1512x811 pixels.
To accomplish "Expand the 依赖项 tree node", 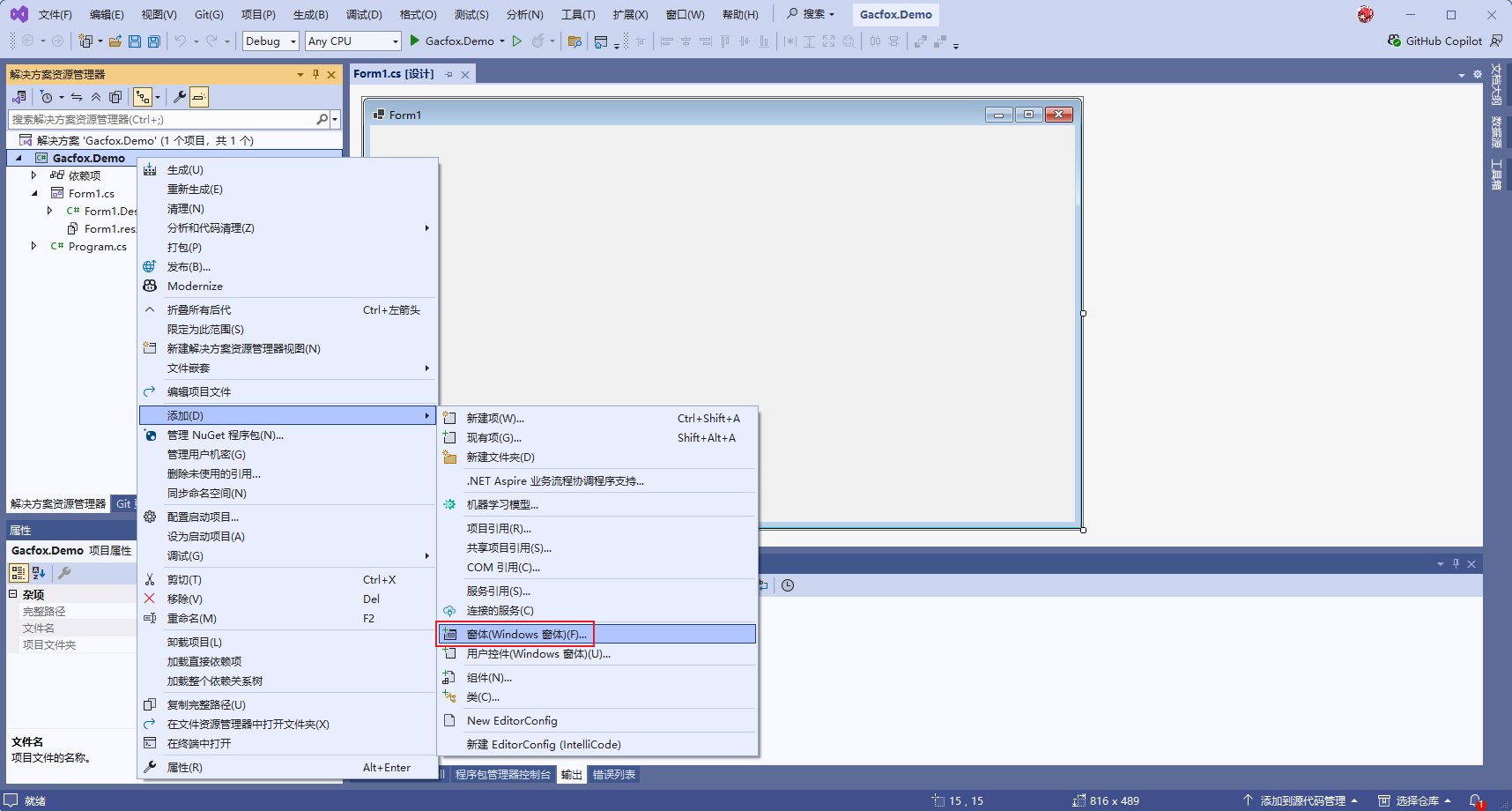I will (33, 175).
